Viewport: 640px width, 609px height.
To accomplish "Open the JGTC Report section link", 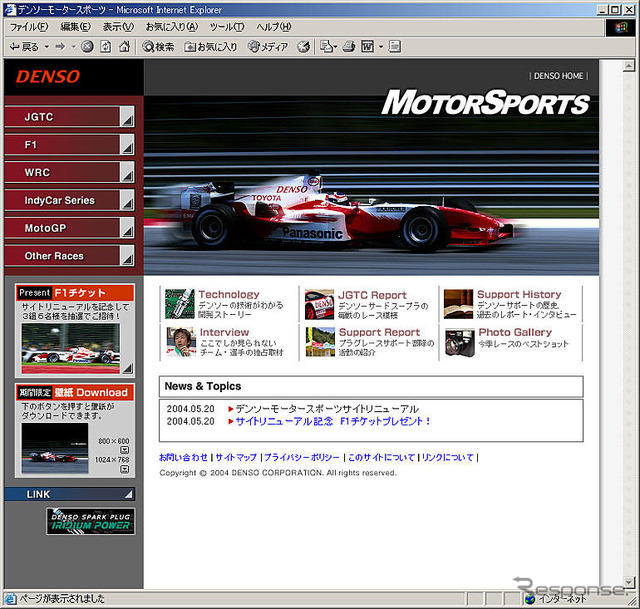I will click(372, 295).
